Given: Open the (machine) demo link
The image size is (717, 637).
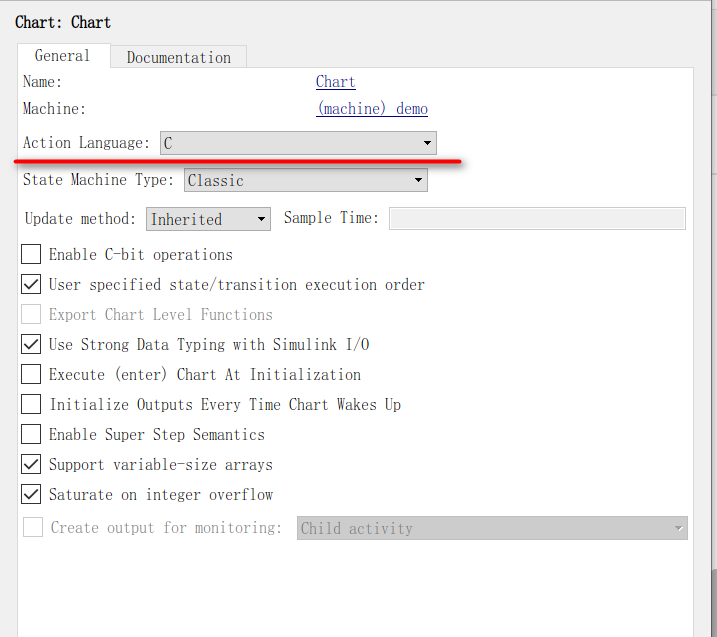Looking at the screenshot, I should coord(372,109).
